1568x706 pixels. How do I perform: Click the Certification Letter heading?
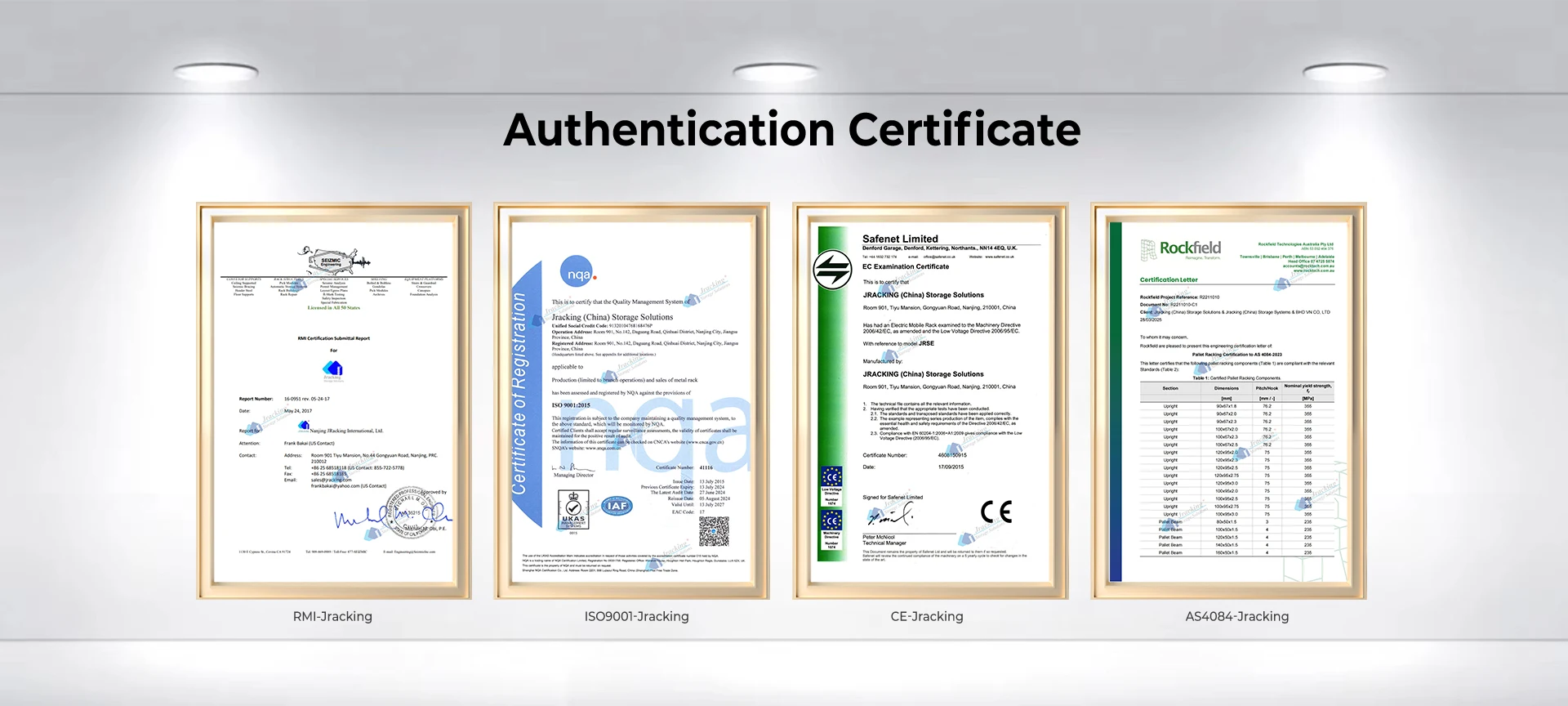point(1169,279)
